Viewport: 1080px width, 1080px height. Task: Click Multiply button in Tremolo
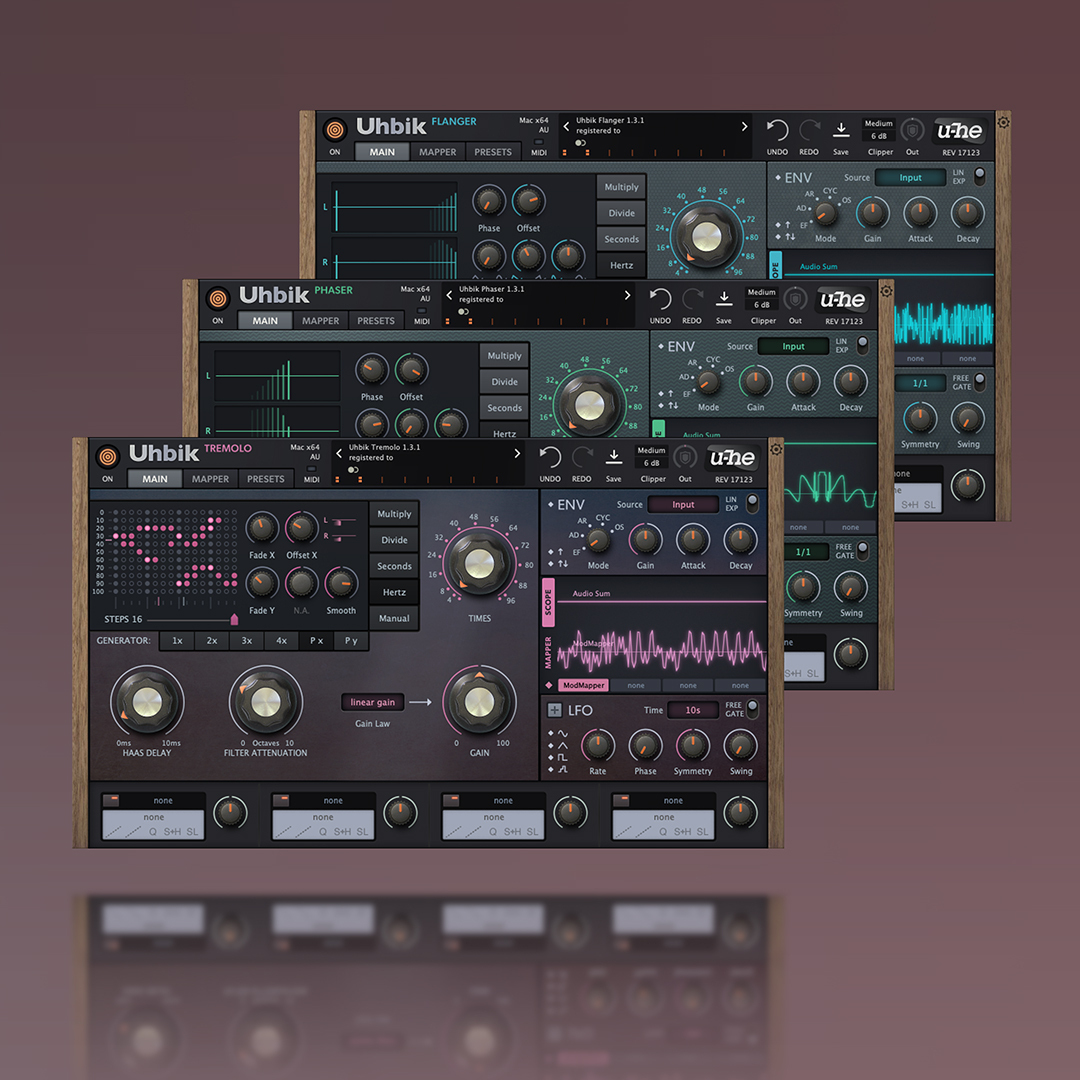point(394,514)
